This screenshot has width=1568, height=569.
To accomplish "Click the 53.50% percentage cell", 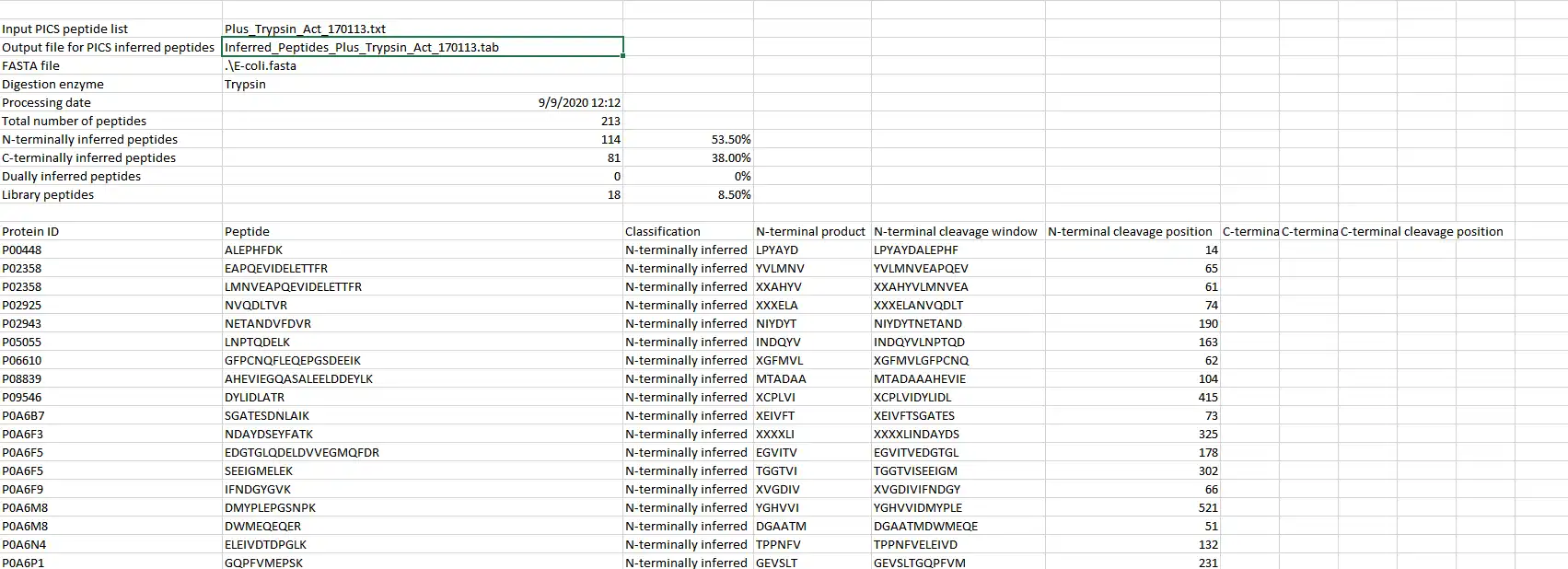I will click(688, 139).
